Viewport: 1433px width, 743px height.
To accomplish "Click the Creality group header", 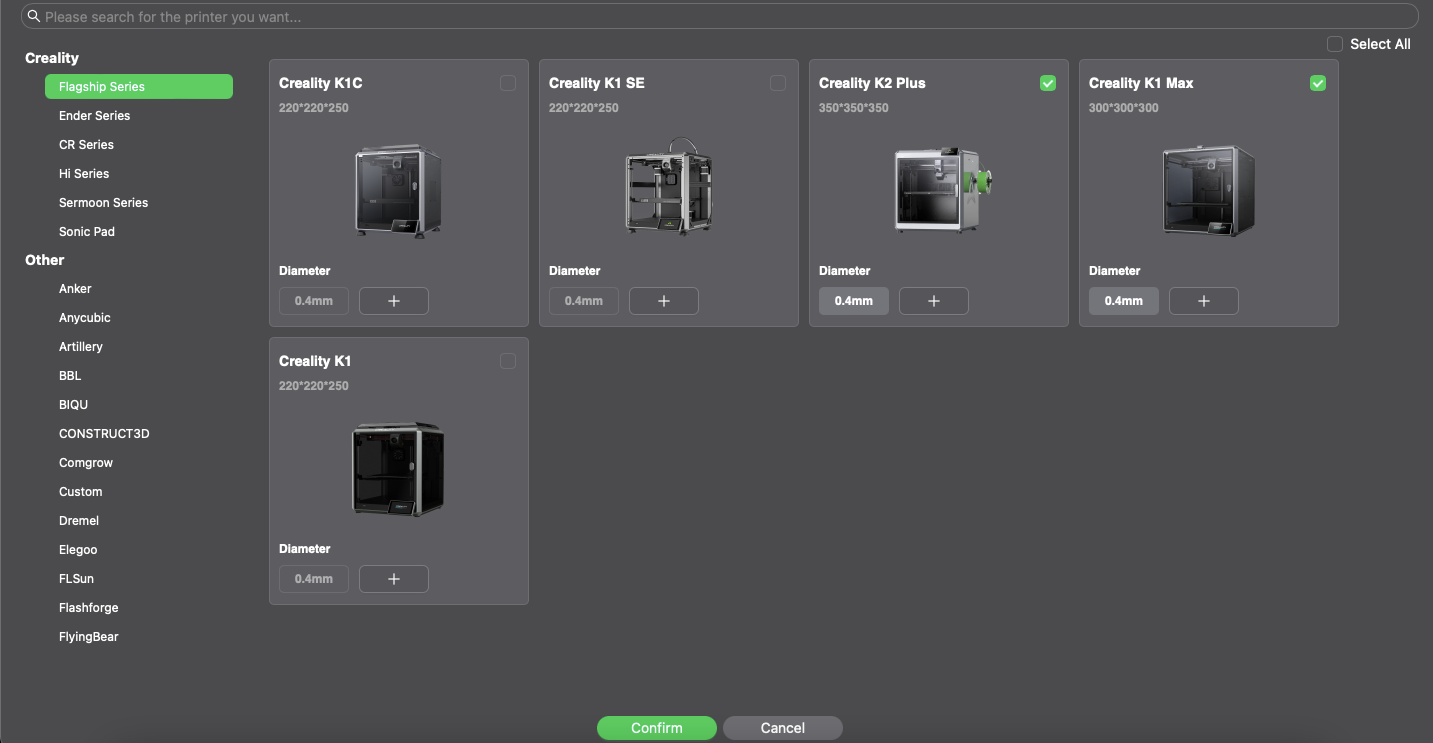I will point(52,58).
